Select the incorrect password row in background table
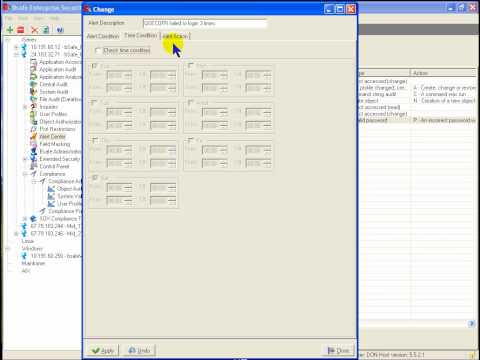Screen dimensions: 480x360 (x=417, y=120)
